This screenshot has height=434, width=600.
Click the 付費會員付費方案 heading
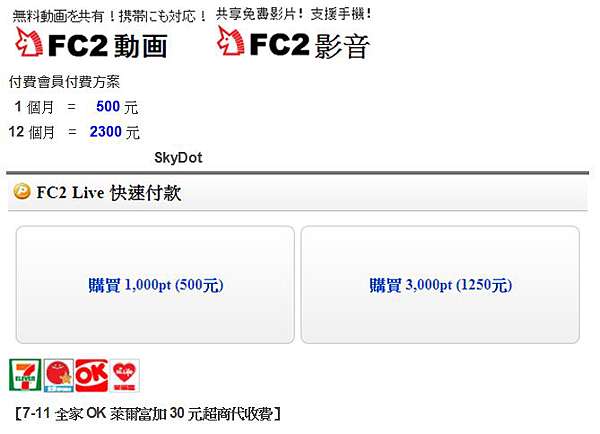coord(63,81)
